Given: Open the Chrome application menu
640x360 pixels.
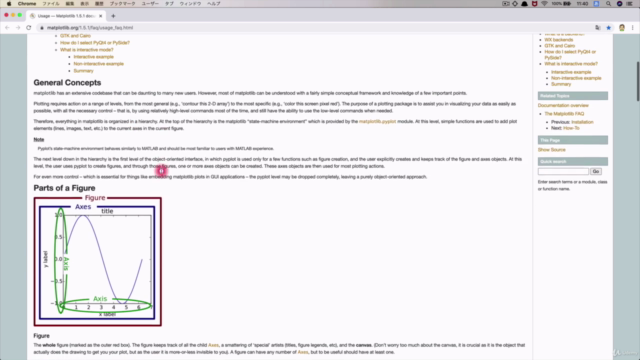Looking at the screenshot, I should click(27, 4).
